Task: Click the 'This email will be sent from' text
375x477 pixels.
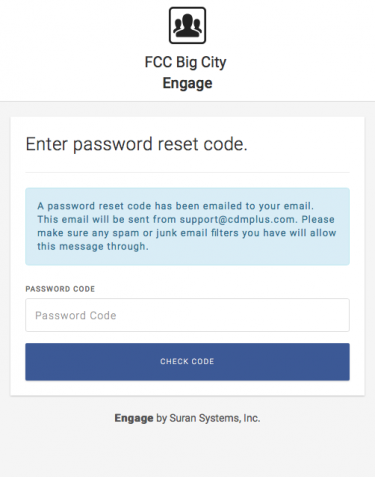Action: [x=107, y=219]
